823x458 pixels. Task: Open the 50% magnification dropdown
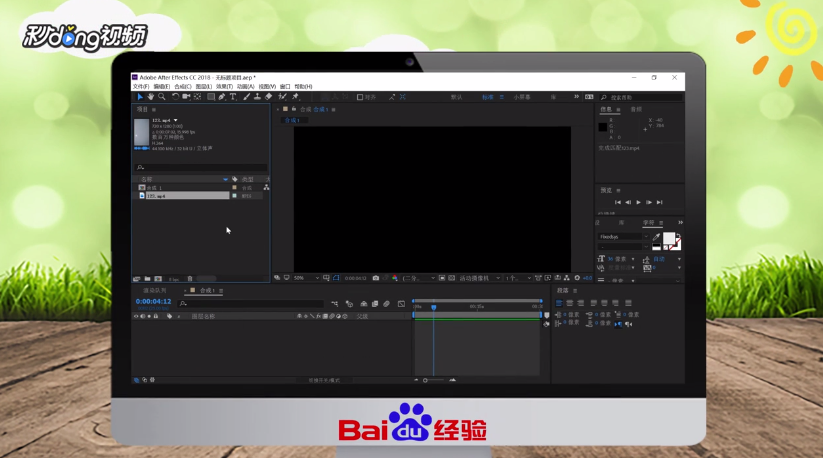307,278
